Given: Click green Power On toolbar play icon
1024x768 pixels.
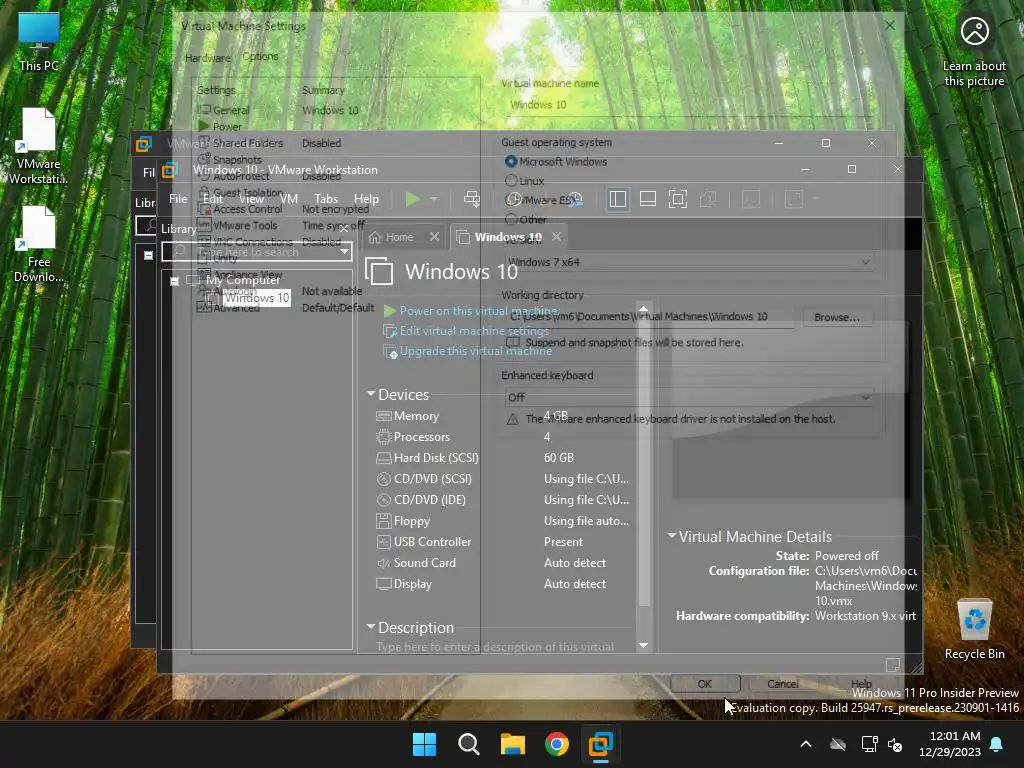Looking at the screenshot, I should point(412,199).
